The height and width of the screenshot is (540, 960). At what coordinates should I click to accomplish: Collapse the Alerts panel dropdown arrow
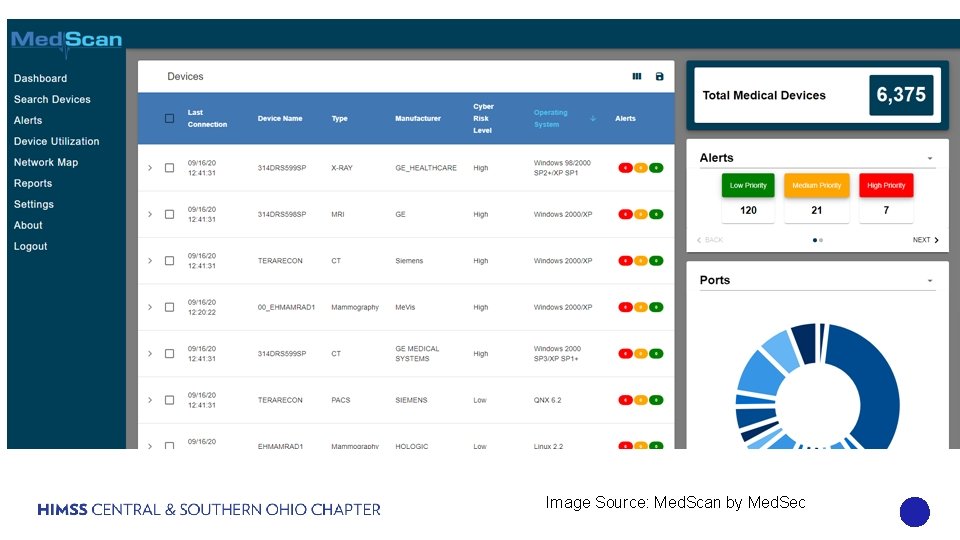930,158
